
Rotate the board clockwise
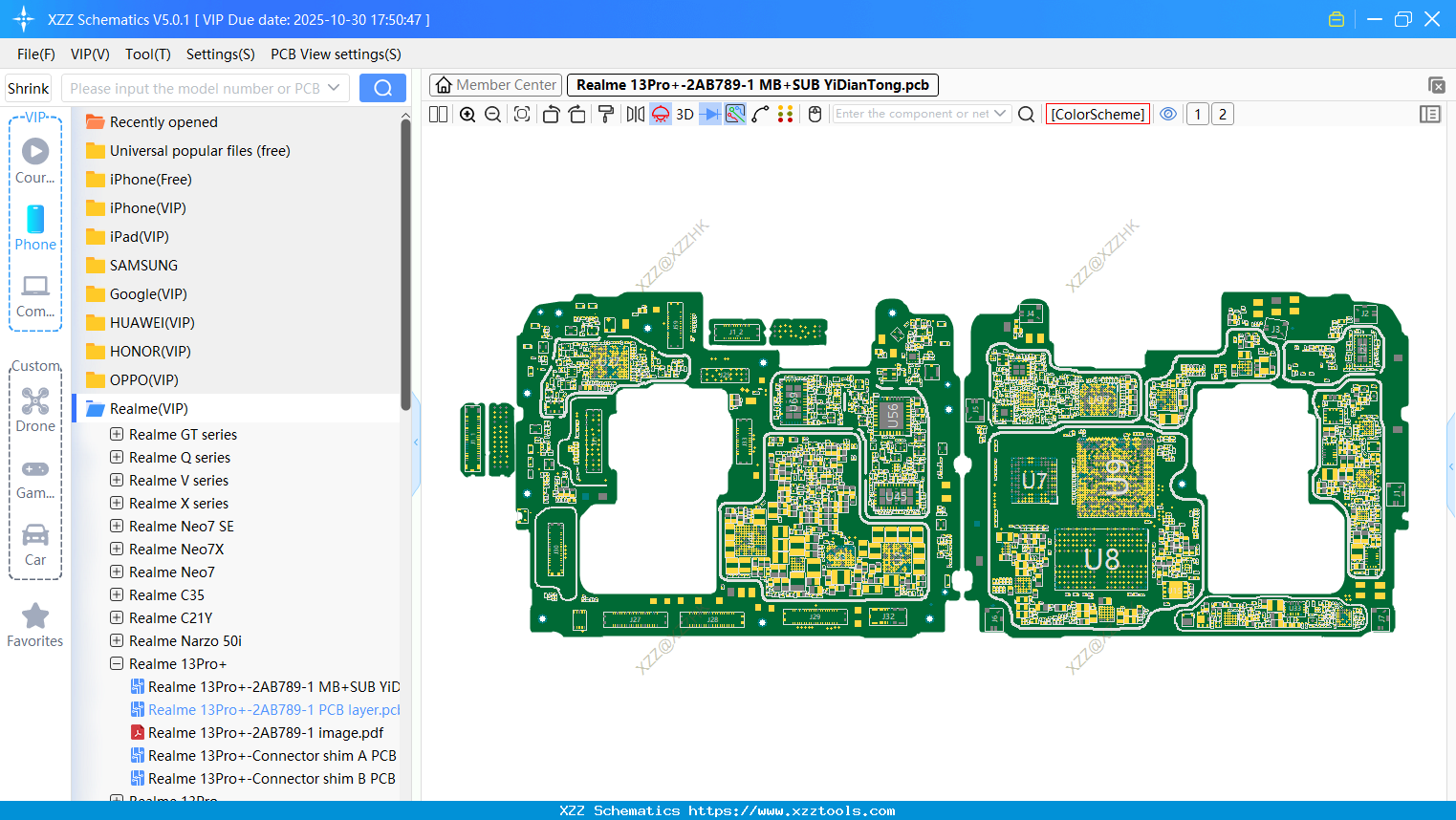pos(576,114)
